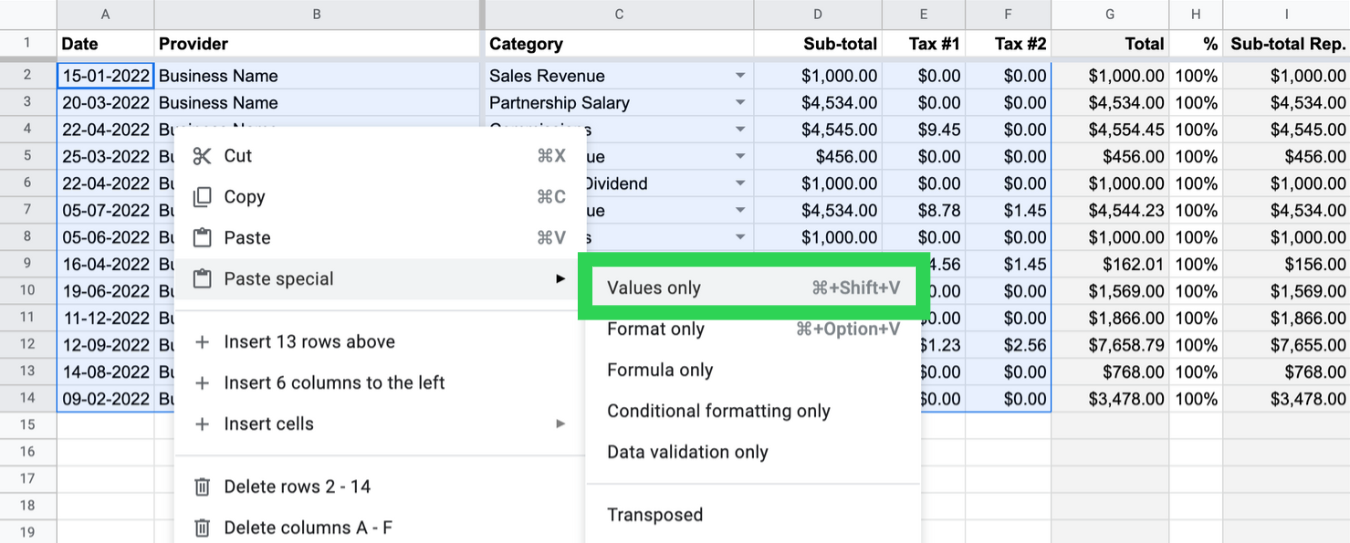Click the Paste clipboard icon
Viewport: 1350px width, 543px height.
[x=202, y=238]
